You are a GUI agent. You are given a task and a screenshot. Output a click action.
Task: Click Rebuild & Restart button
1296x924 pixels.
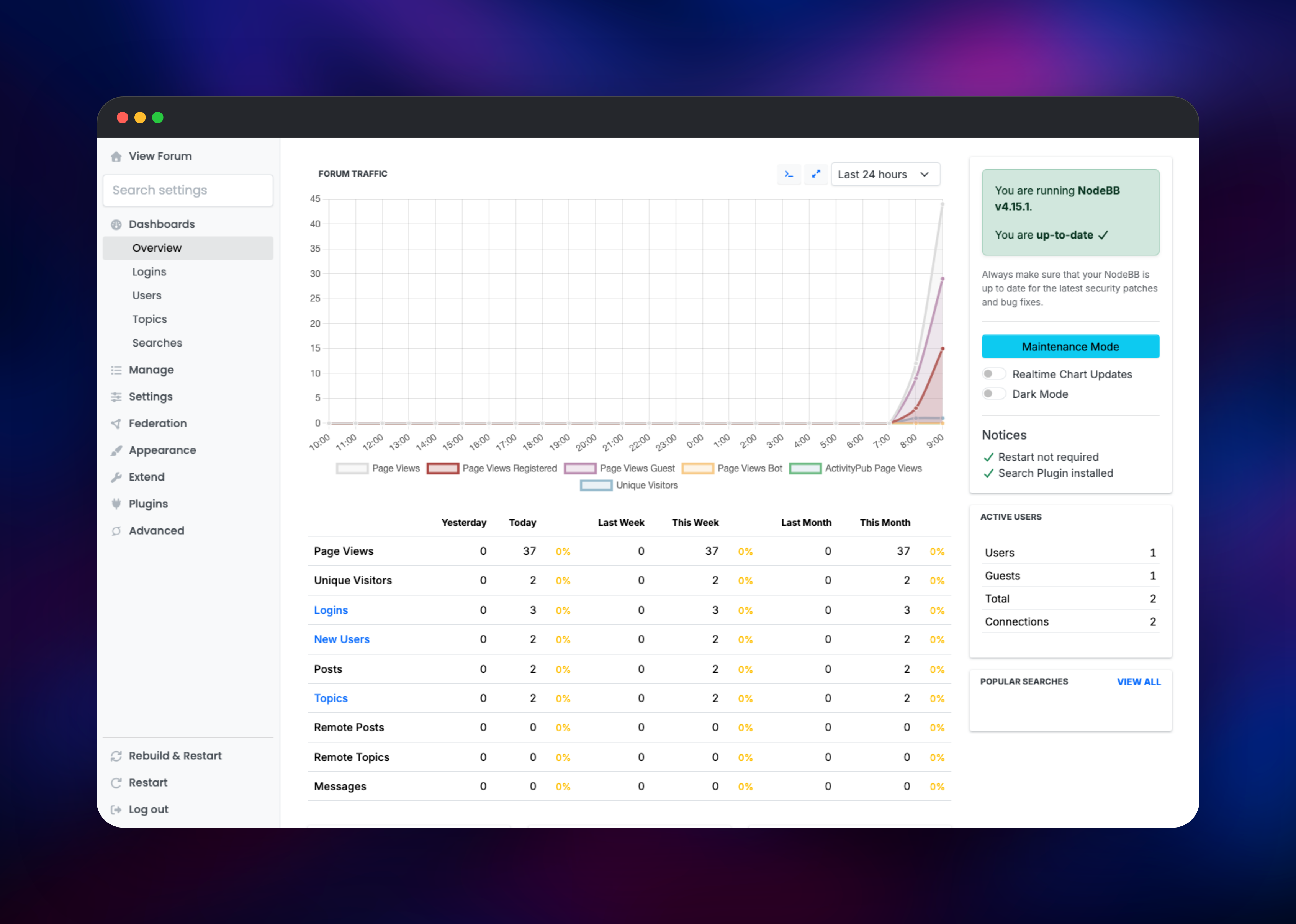[188, 756]
